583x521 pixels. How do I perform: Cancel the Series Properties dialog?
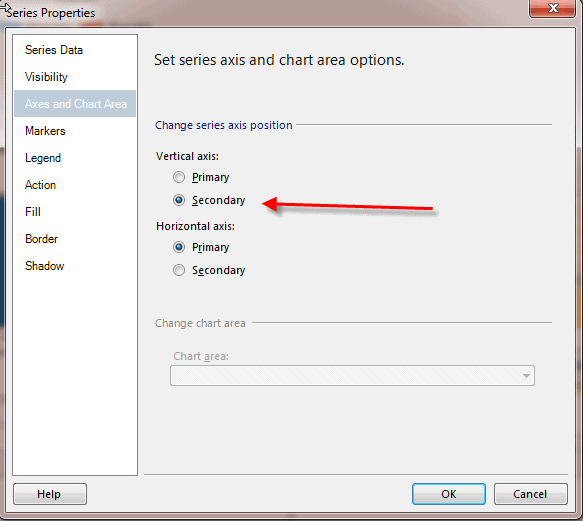[531, 494]
